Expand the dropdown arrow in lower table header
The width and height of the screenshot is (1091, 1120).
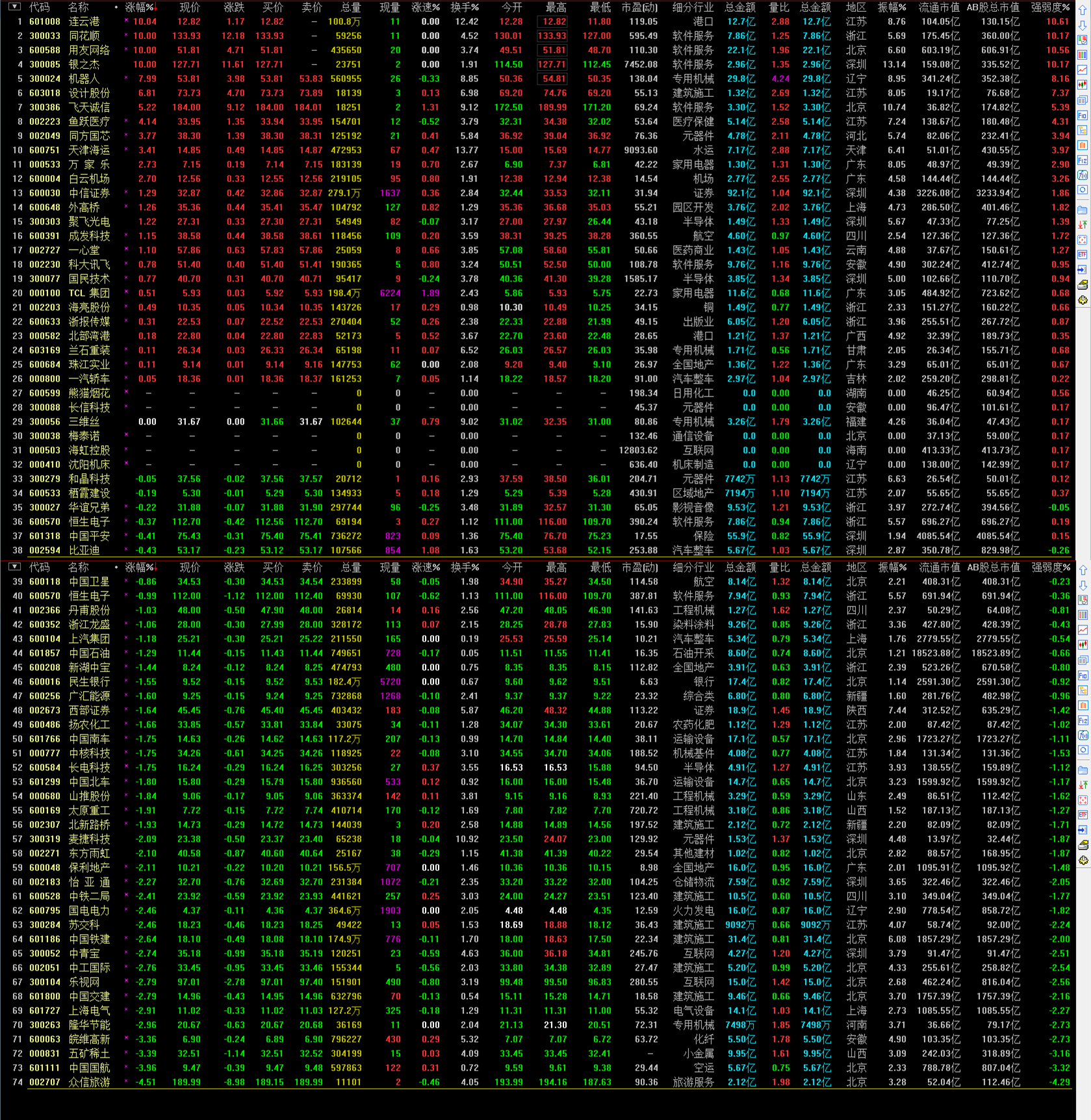(x=14, y=567)
